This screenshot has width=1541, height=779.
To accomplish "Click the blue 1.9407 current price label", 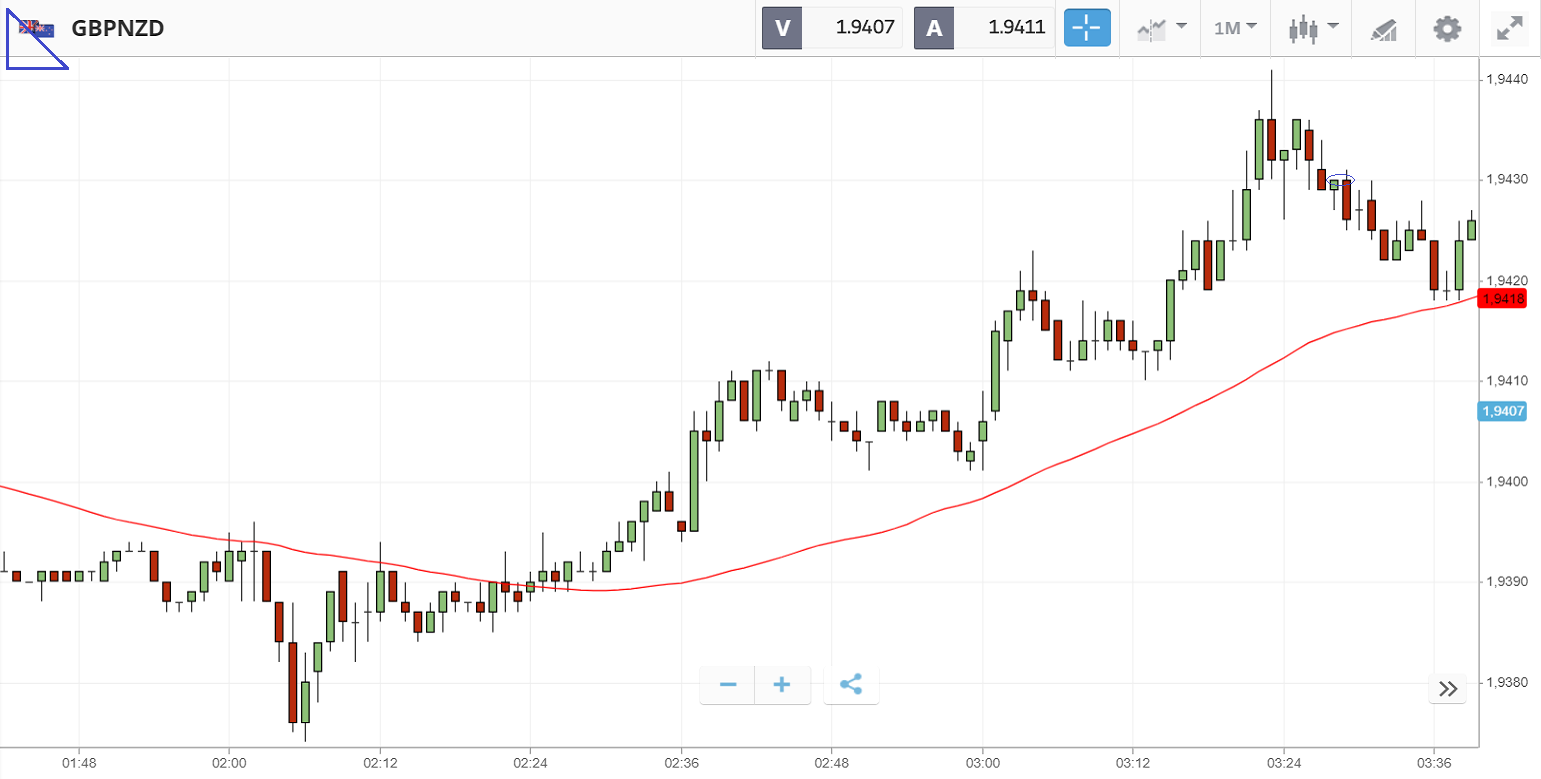I will point(1503,411).
